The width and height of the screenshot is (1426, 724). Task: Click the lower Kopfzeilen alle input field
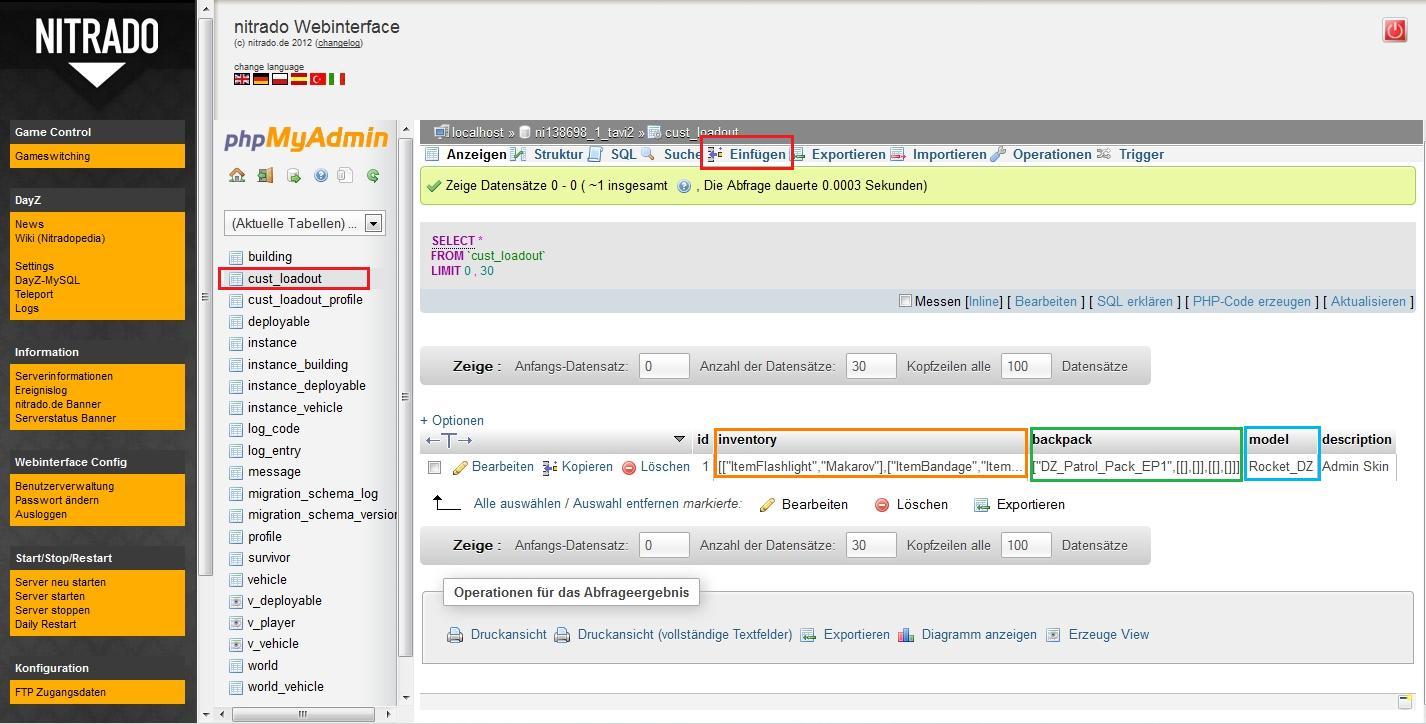click(1026, 546)
